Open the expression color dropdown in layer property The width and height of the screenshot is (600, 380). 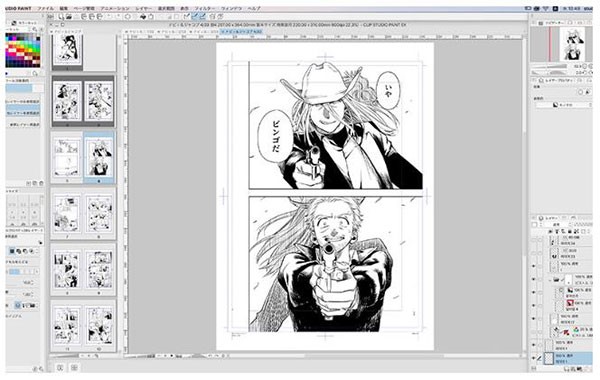(563, 104)
